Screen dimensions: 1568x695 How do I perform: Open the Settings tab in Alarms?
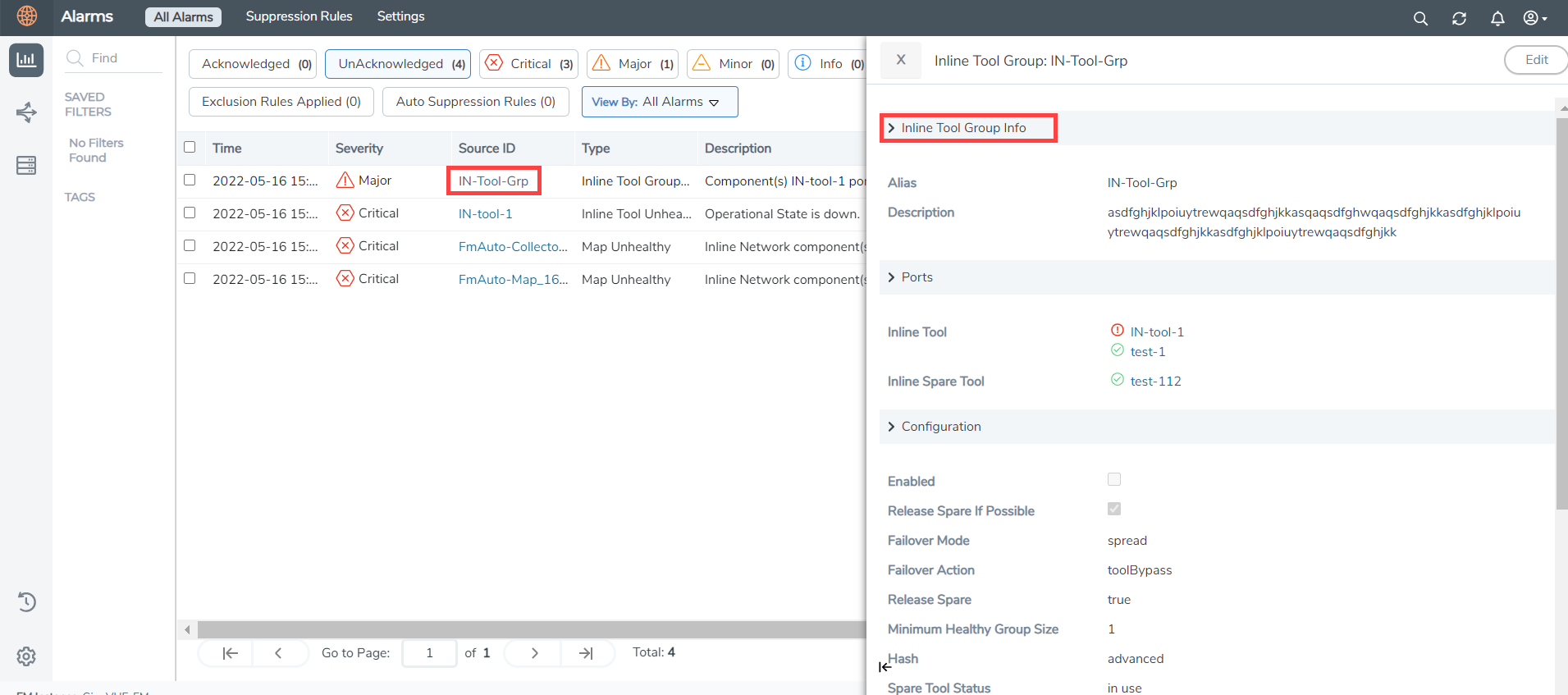click(400, 16)
